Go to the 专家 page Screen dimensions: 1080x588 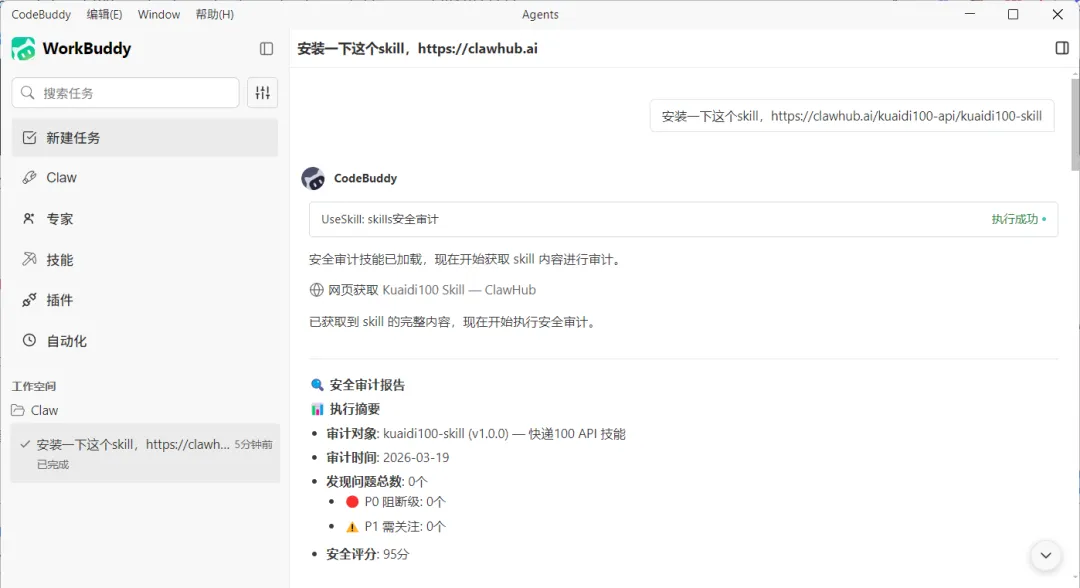(x=145, y=219)
